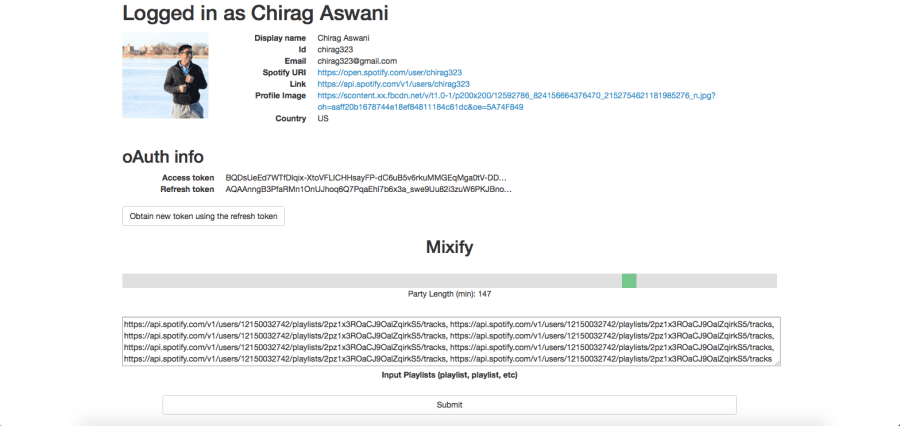Select the email chirag323@gmail.com text
The width and height of the screenshot is (900, 426).
[357, 61]
